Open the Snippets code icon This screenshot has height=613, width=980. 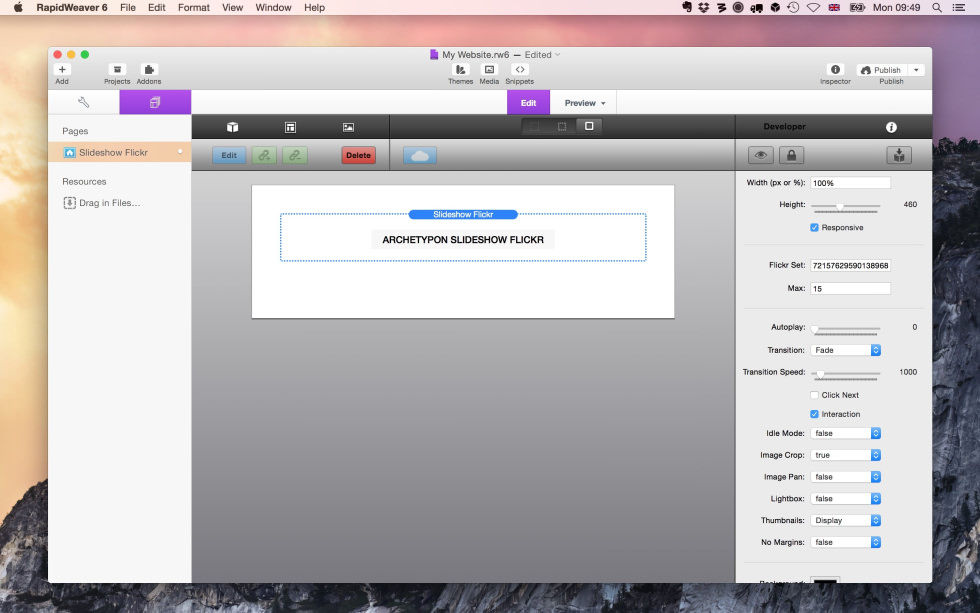tap(519, 69)
